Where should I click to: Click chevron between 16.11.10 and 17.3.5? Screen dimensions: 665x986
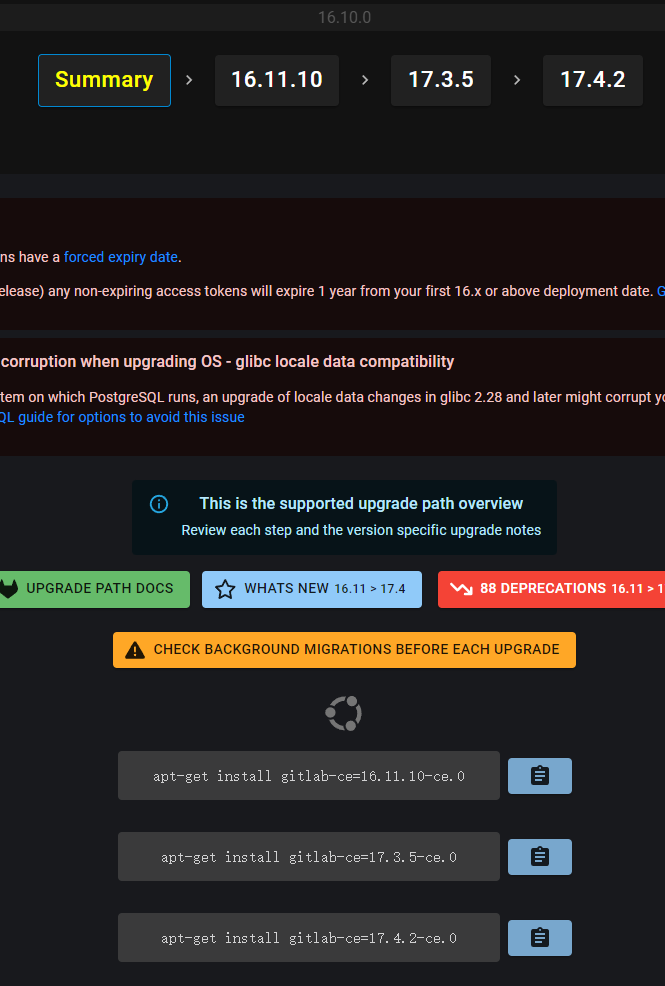tap(365, 80)
